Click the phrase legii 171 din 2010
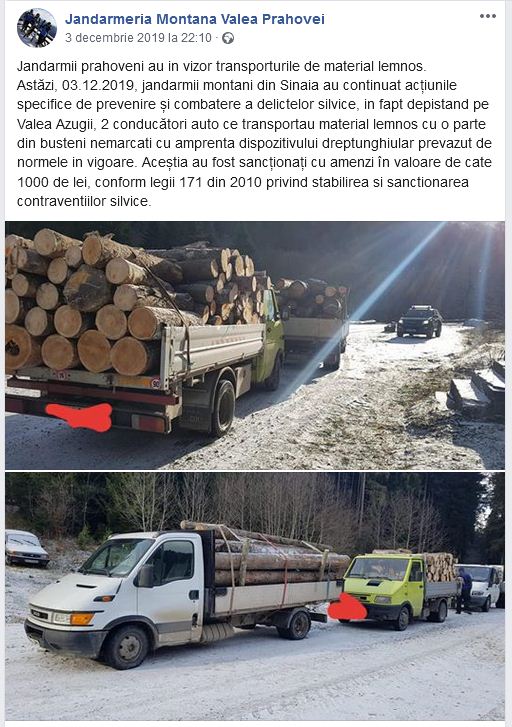The image size is (512, 727). (x=218, y=182)
